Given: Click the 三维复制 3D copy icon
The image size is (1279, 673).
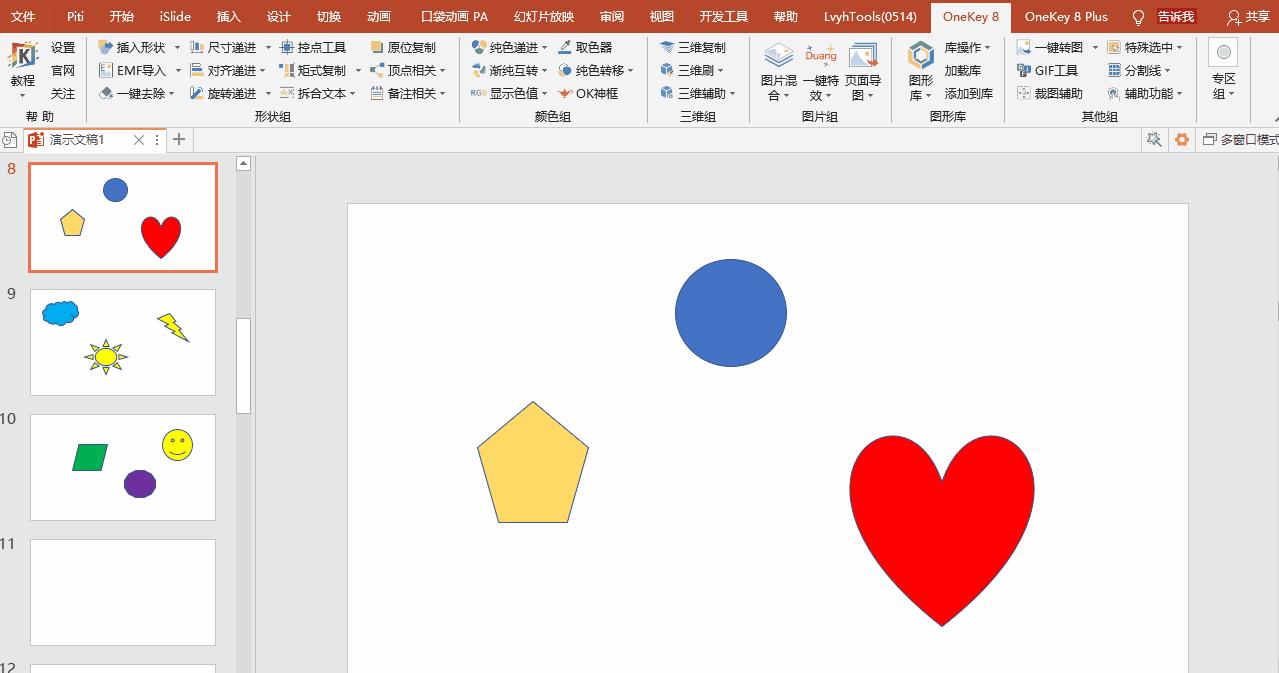Looking at the screenshot, I should (667, 47).
